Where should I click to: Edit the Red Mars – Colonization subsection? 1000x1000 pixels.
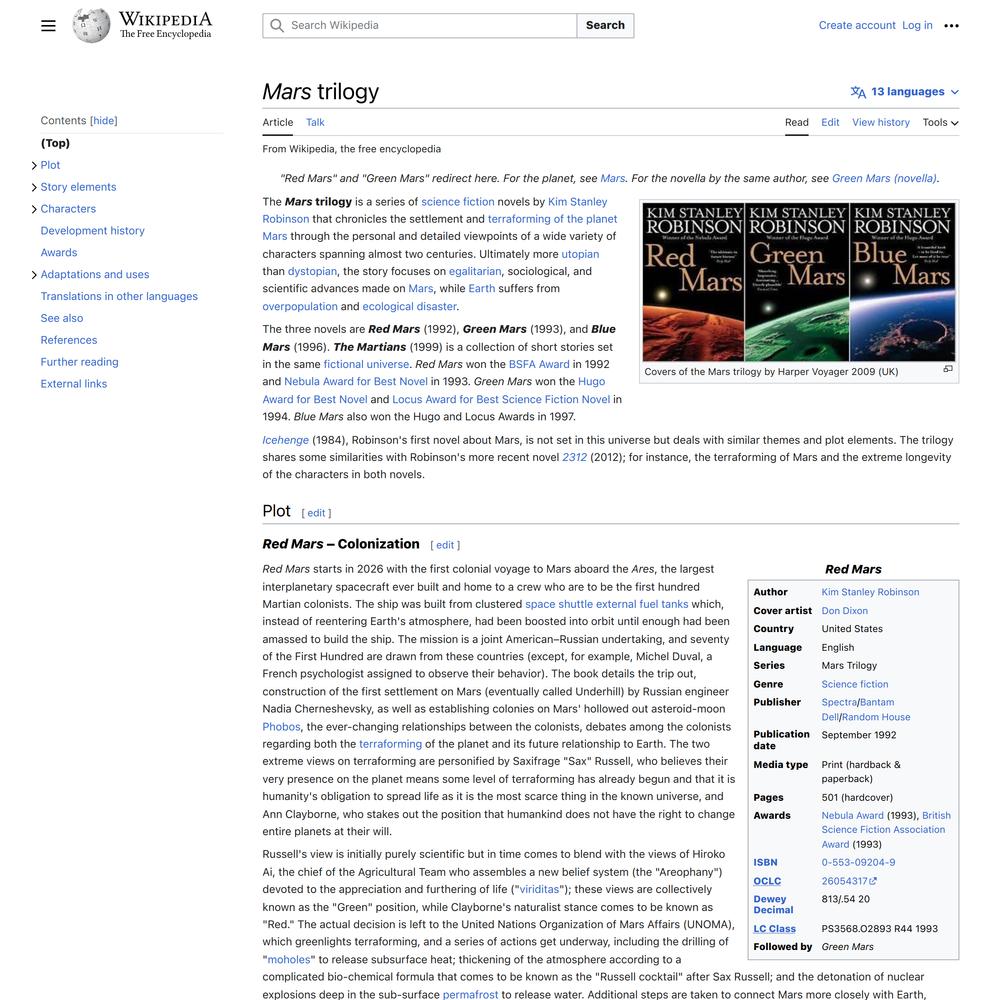(445, 545)
